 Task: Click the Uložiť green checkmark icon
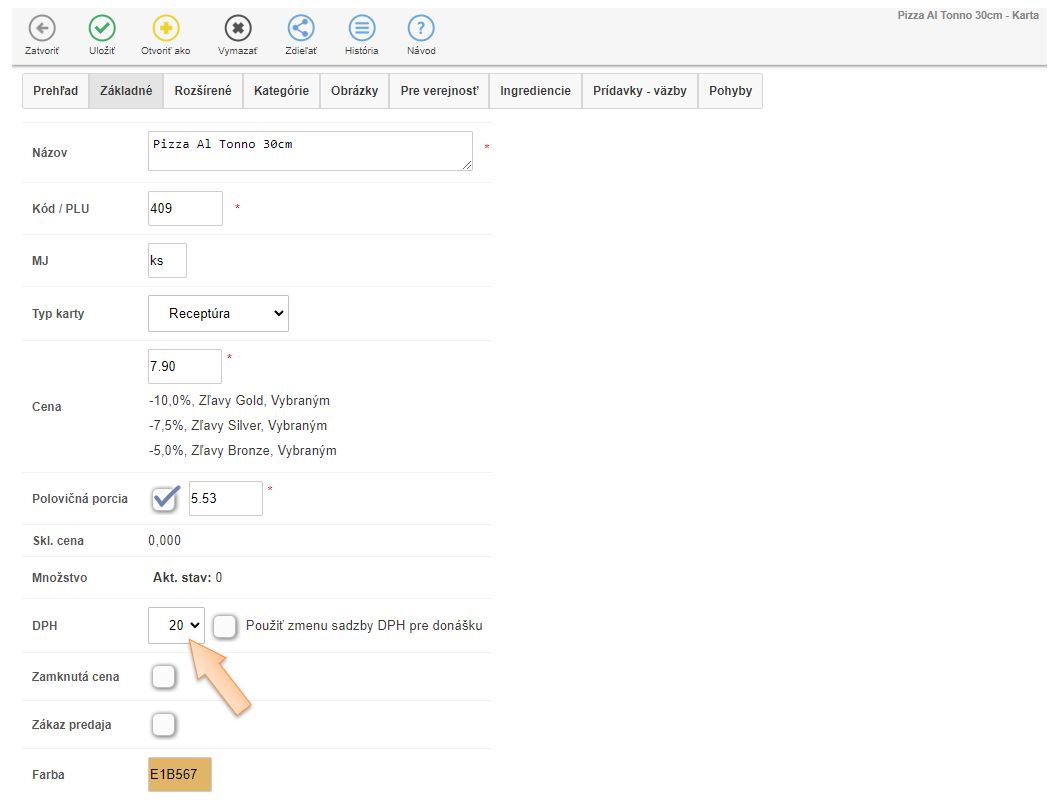coord(102,28)
